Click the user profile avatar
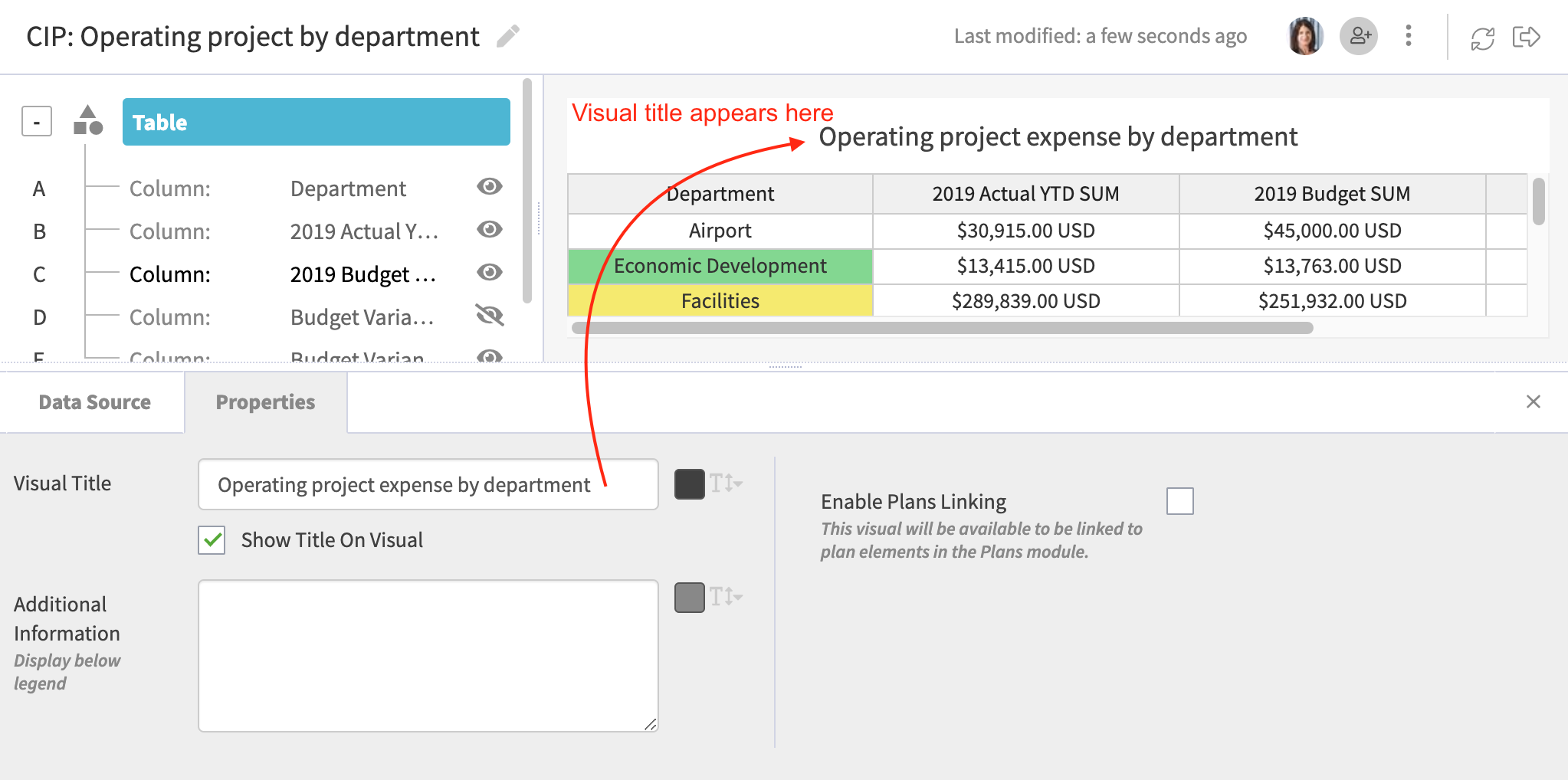Image resolution: width=1568 pixels, height=780 pixels. coord(1305,36)
